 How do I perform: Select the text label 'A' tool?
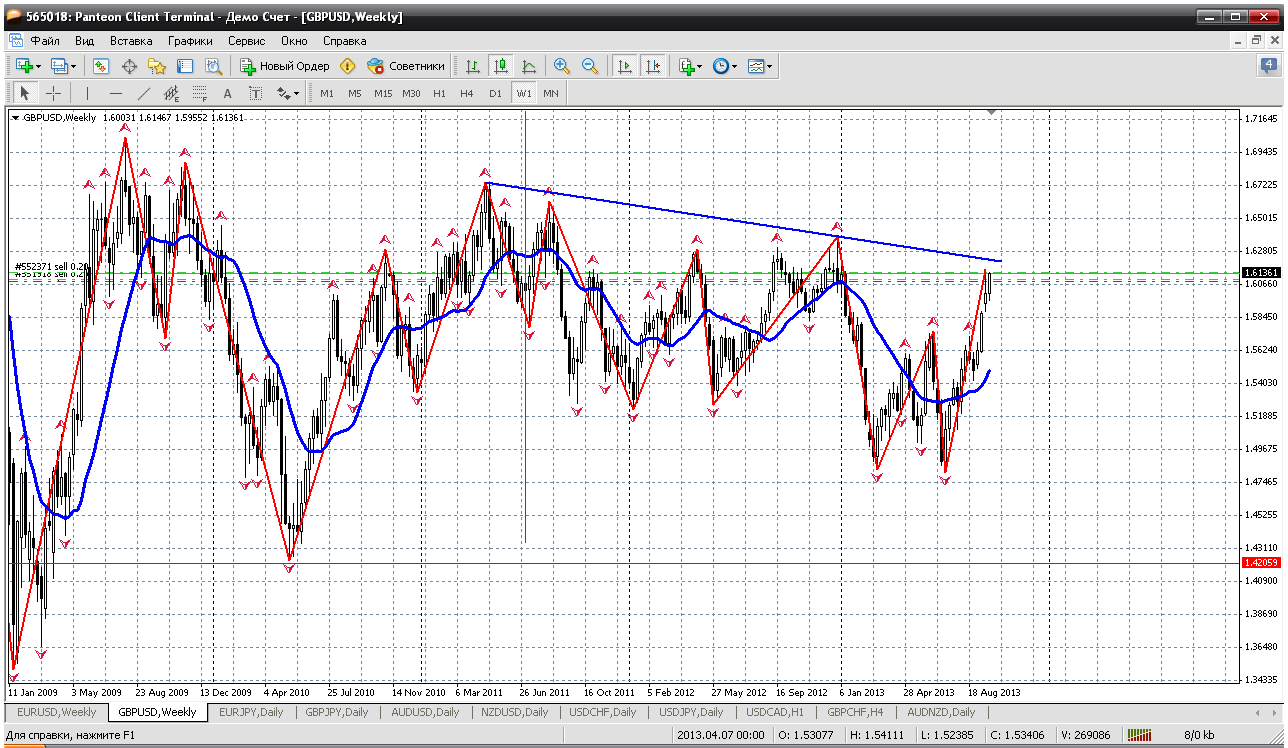coord(227,93)
